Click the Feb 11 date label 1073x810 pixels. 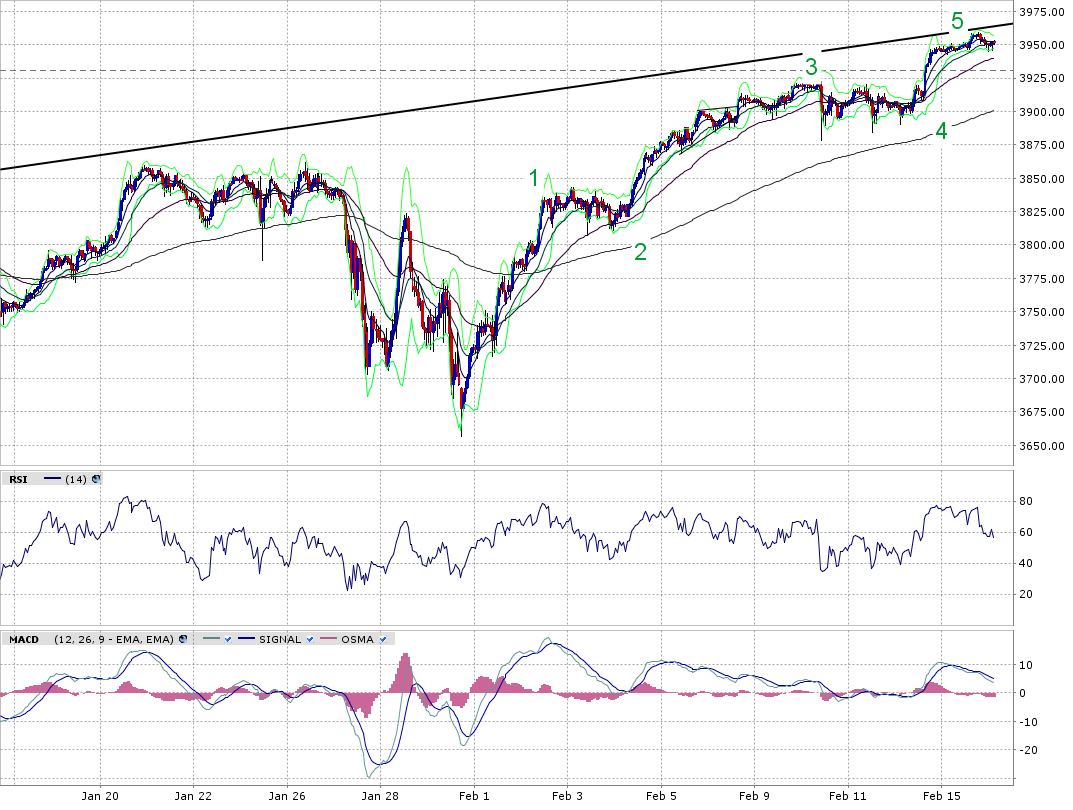847,796
